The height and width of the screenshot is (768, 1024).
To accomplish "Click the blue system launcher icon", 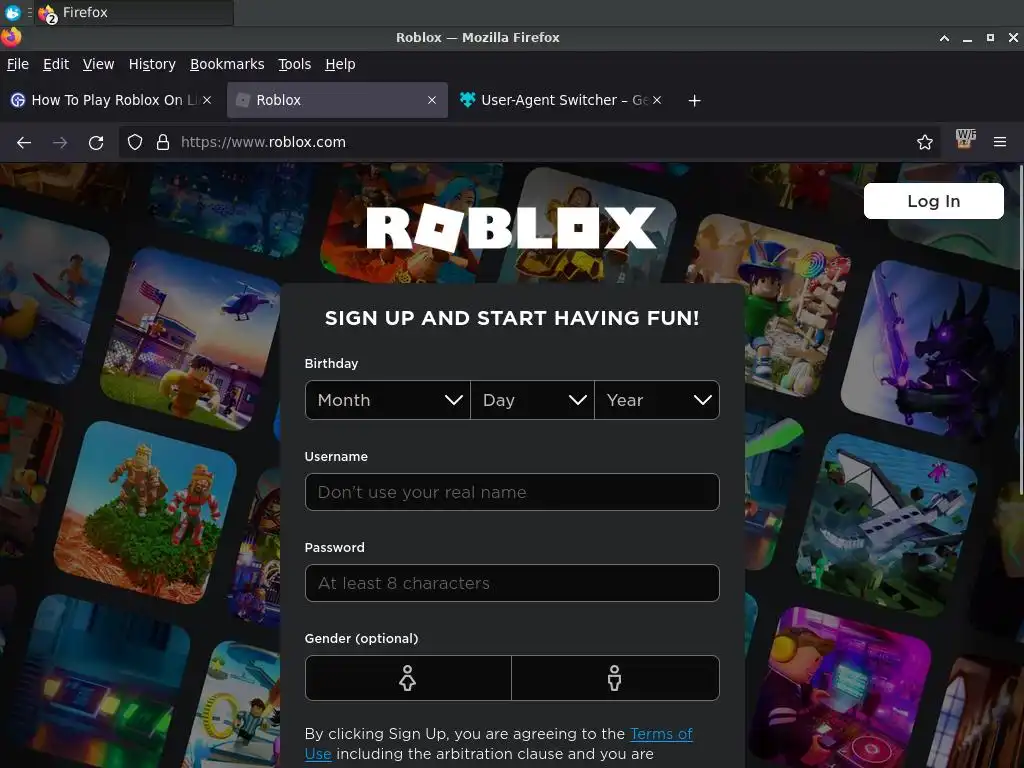I will point(12,12).
